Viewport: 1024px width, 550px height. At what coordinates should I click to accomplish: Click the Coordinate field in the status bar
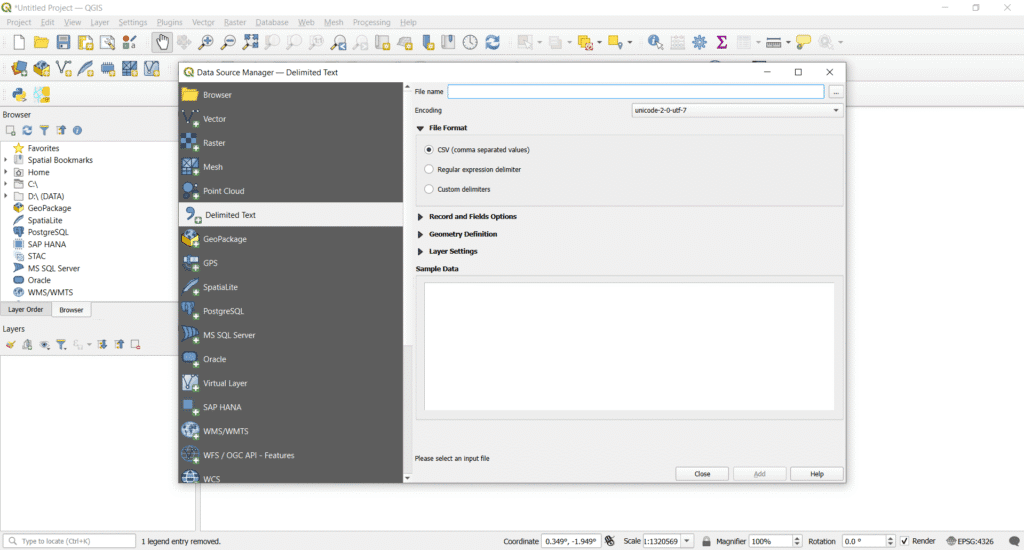click(x=569, y=541)
